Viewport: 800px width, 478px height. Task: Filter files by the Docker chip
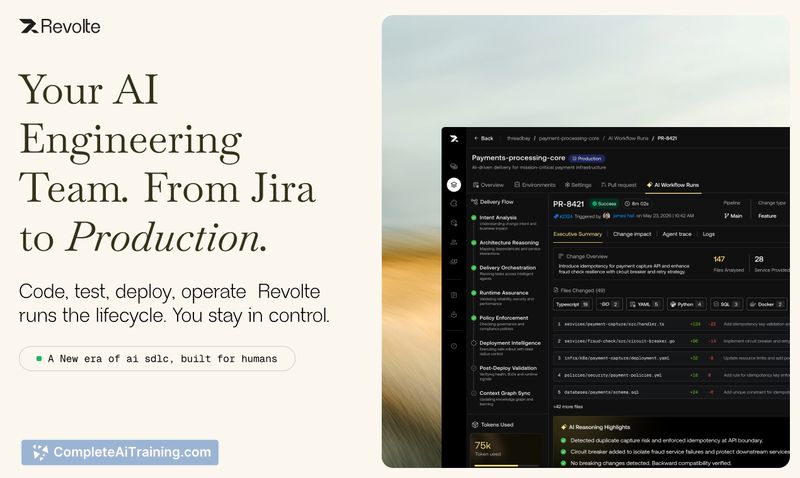pyautogui.click(x=766, y=304)
